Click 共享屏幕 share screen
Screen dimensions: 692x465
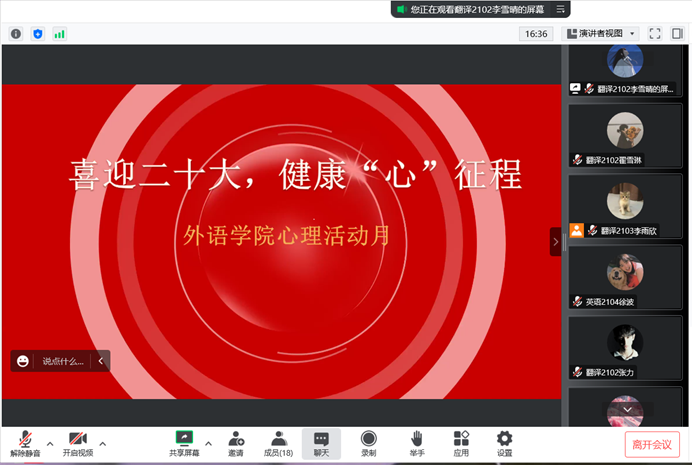click(184, 443)
